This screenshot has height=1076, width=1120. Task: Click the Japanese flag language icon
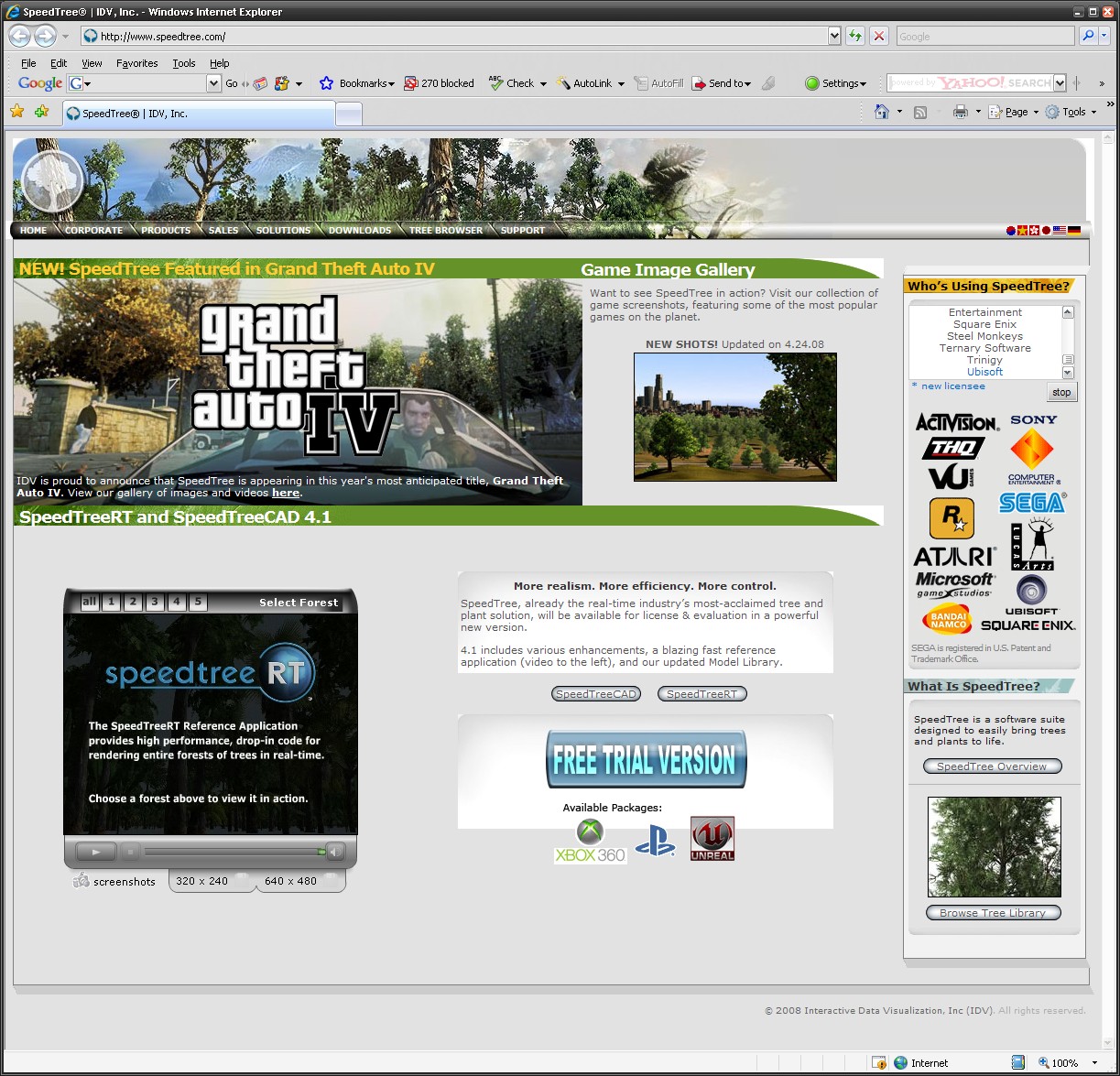click(1046, 231)
